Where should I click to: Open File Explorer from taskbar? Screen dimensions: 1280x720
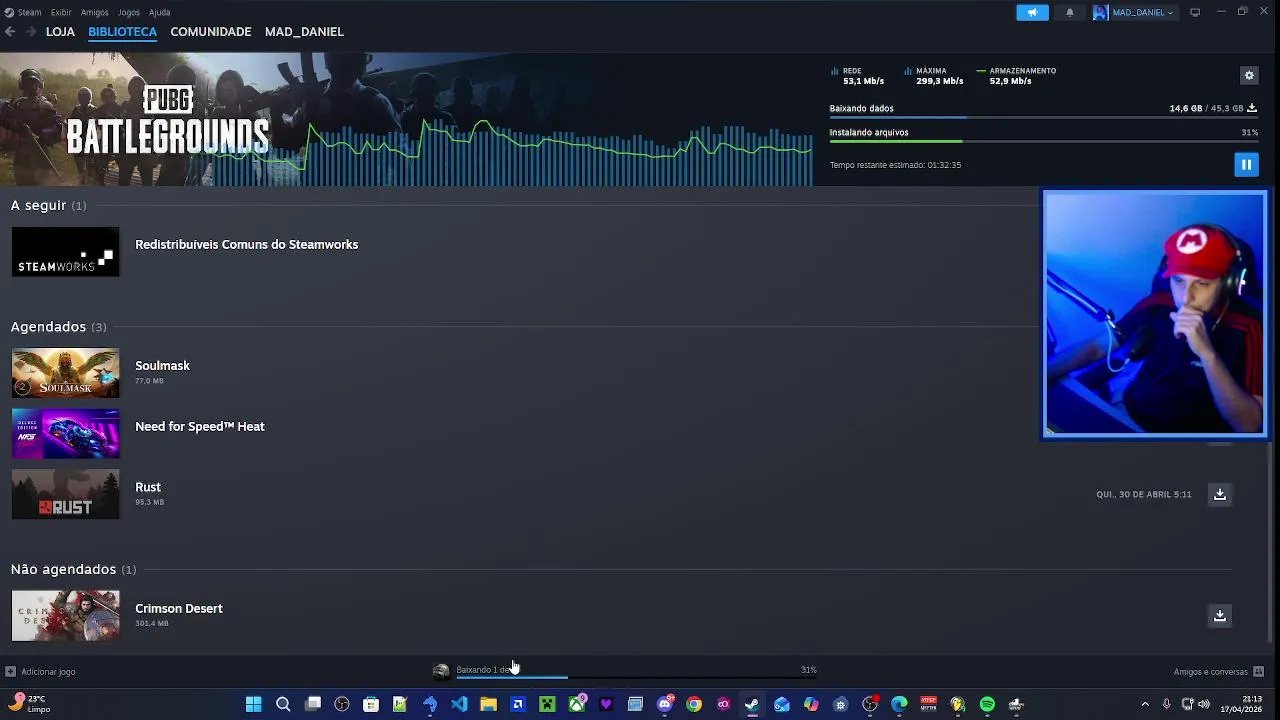coord(488,704)
